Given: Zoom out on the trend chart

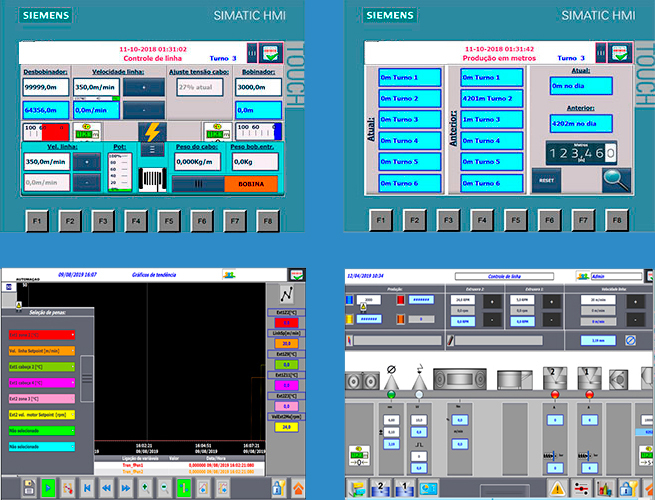Looking at the screenshot, I should (x=165, y=487).
